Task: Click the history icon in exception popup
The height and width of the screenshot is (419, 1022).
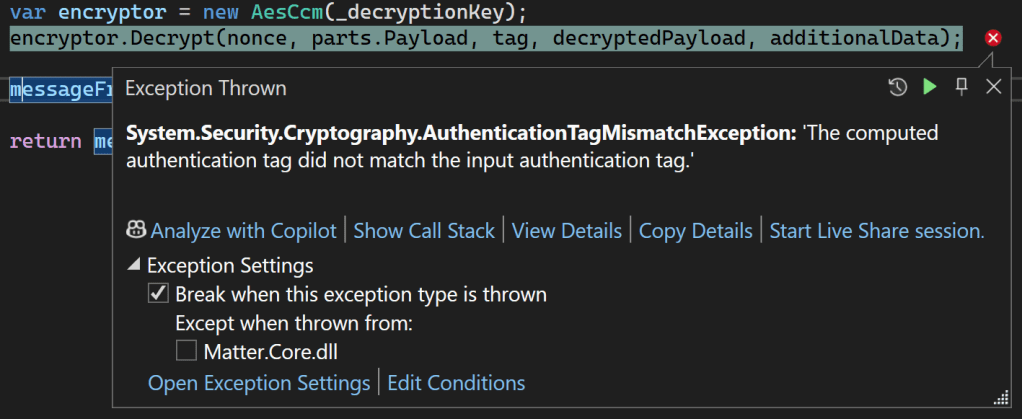Action: (x=897, y=88)
